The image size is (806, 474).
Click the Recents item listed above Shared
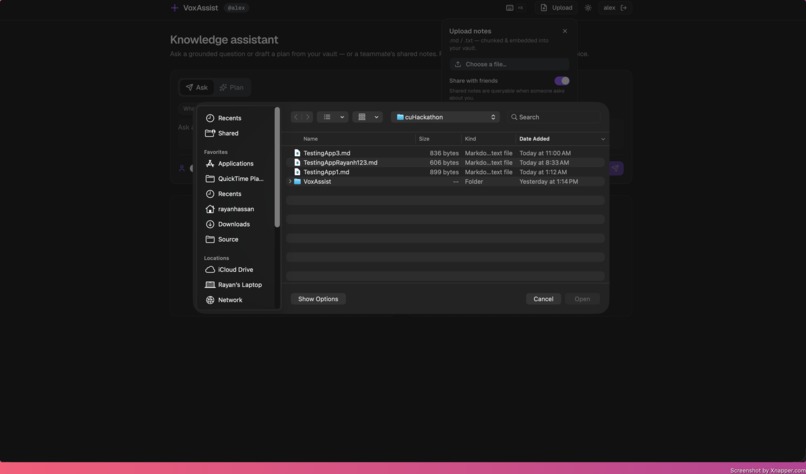click(x=223, y=118)
